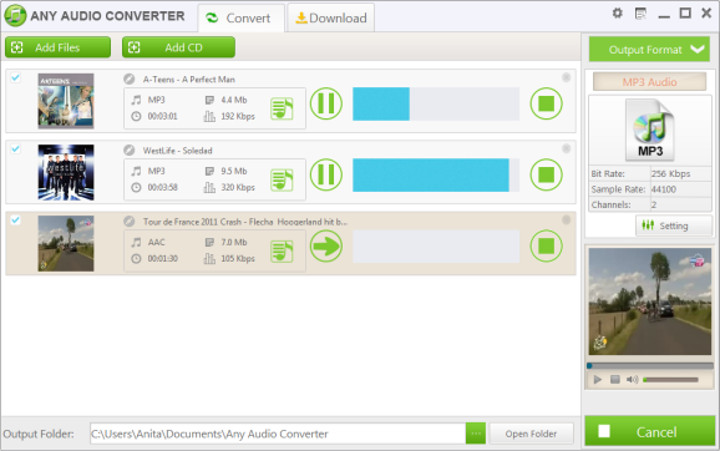Click the edit icon beside Tour de France title
The width and height of the screenshot is (720, 451).
point(129,221)
